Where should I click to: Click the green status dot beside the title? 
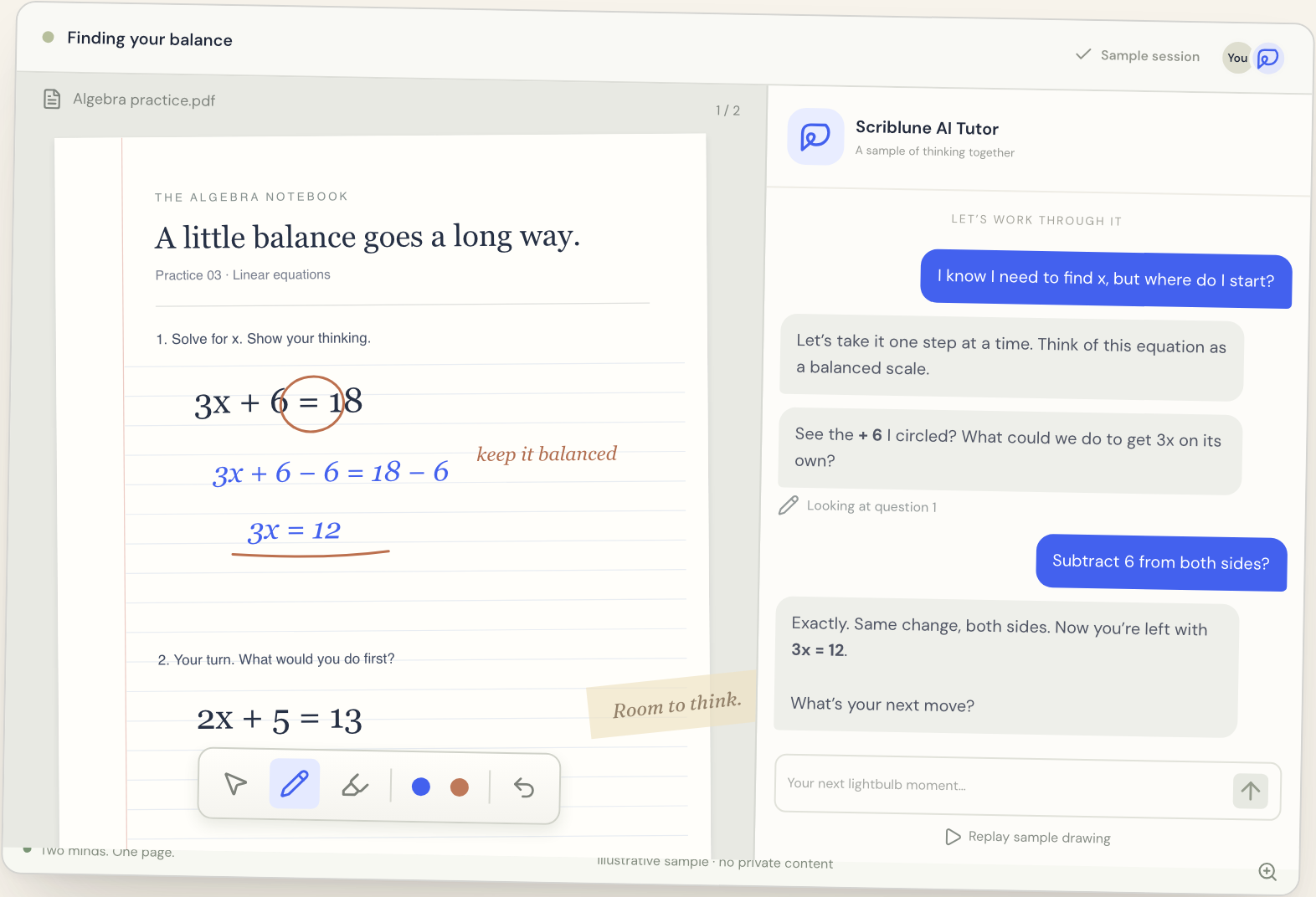point(49,37)
